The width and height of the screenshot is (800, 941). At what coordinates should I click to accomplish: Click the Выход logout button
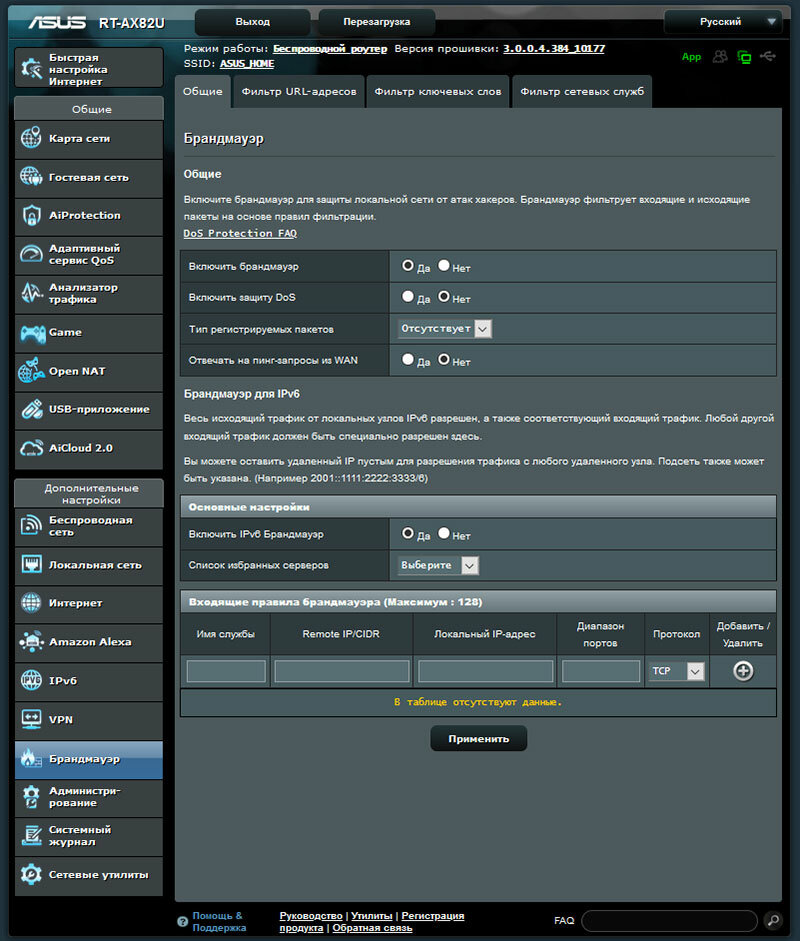point(253,22)
